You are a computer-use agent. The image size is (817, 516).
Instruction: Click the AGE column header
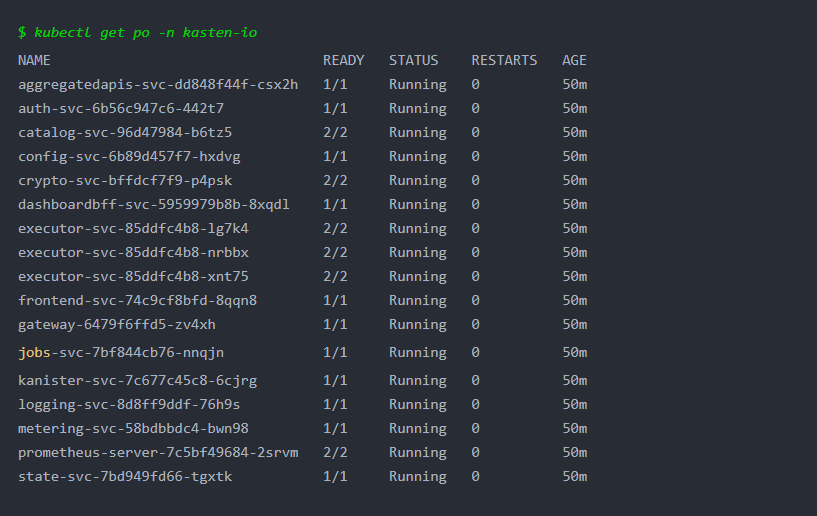[574, 60]
